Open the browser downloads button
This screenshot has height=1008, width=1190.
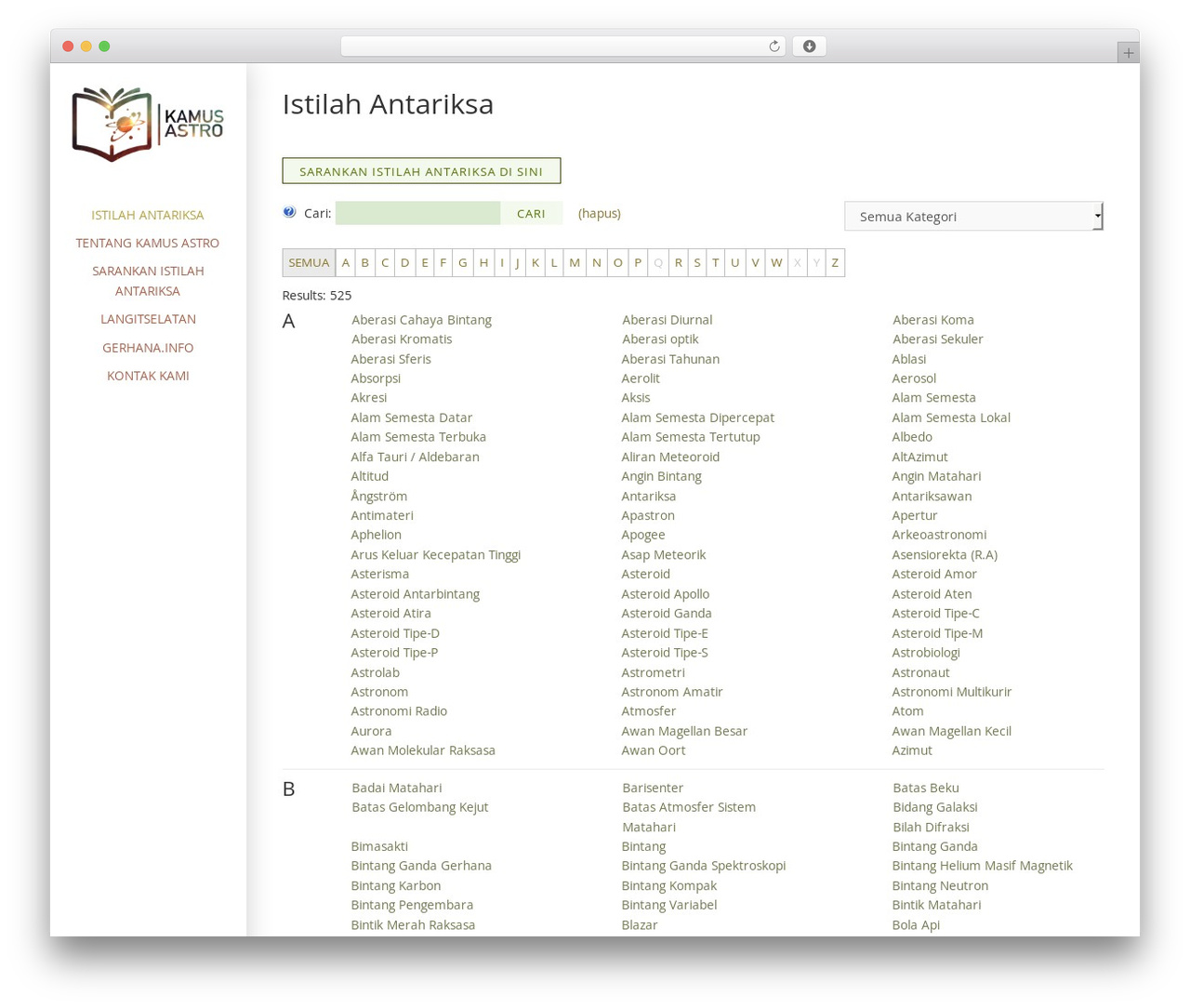click(x=809, y=46)
